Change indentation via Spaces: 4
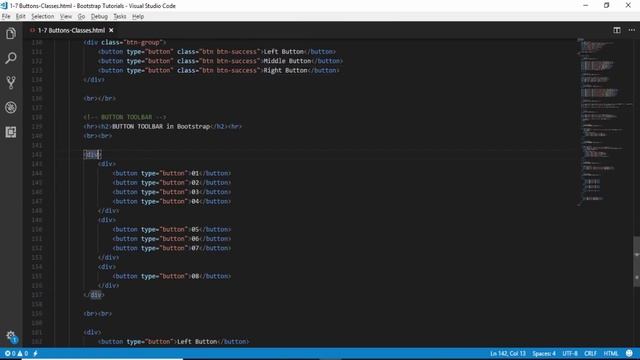The width and height of the screenshot is (640, 360). [x=544, y=353]
